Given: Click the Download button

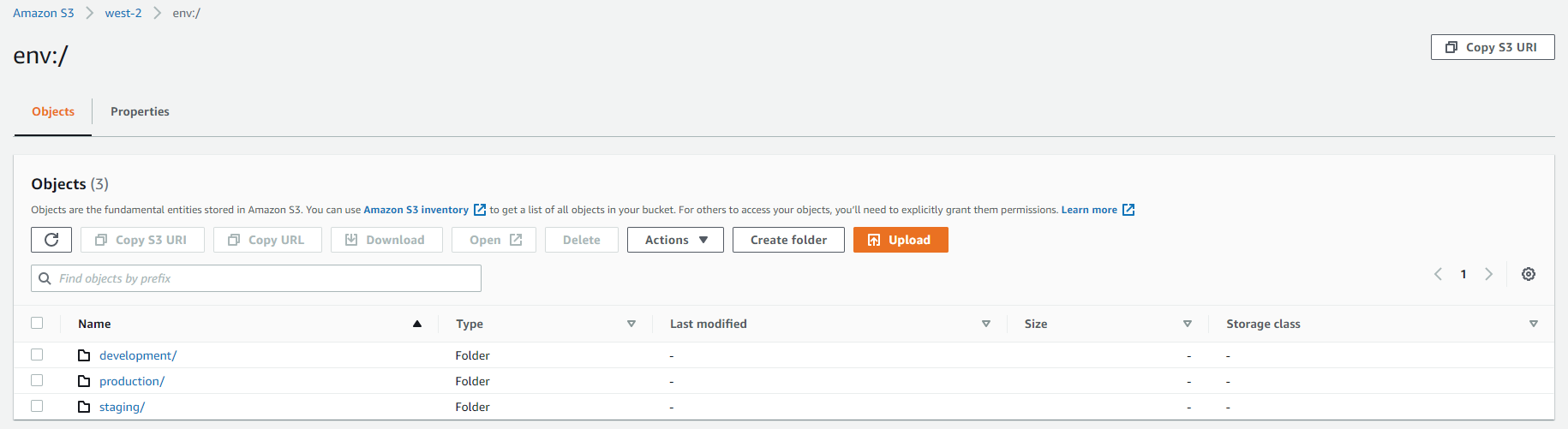Looking at the screenshot, I should click(x=386, y=240).
